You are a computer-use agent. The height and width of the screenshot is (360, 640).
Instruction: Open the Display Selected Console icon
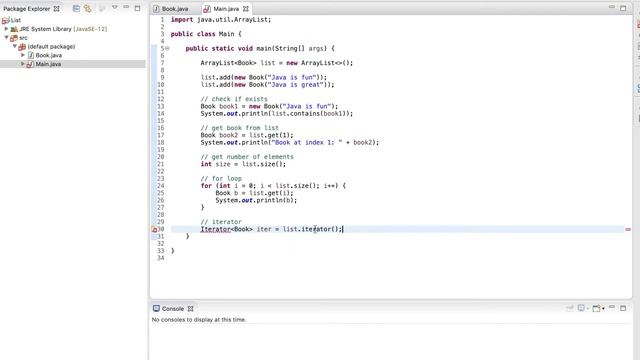tap(581, 308)
